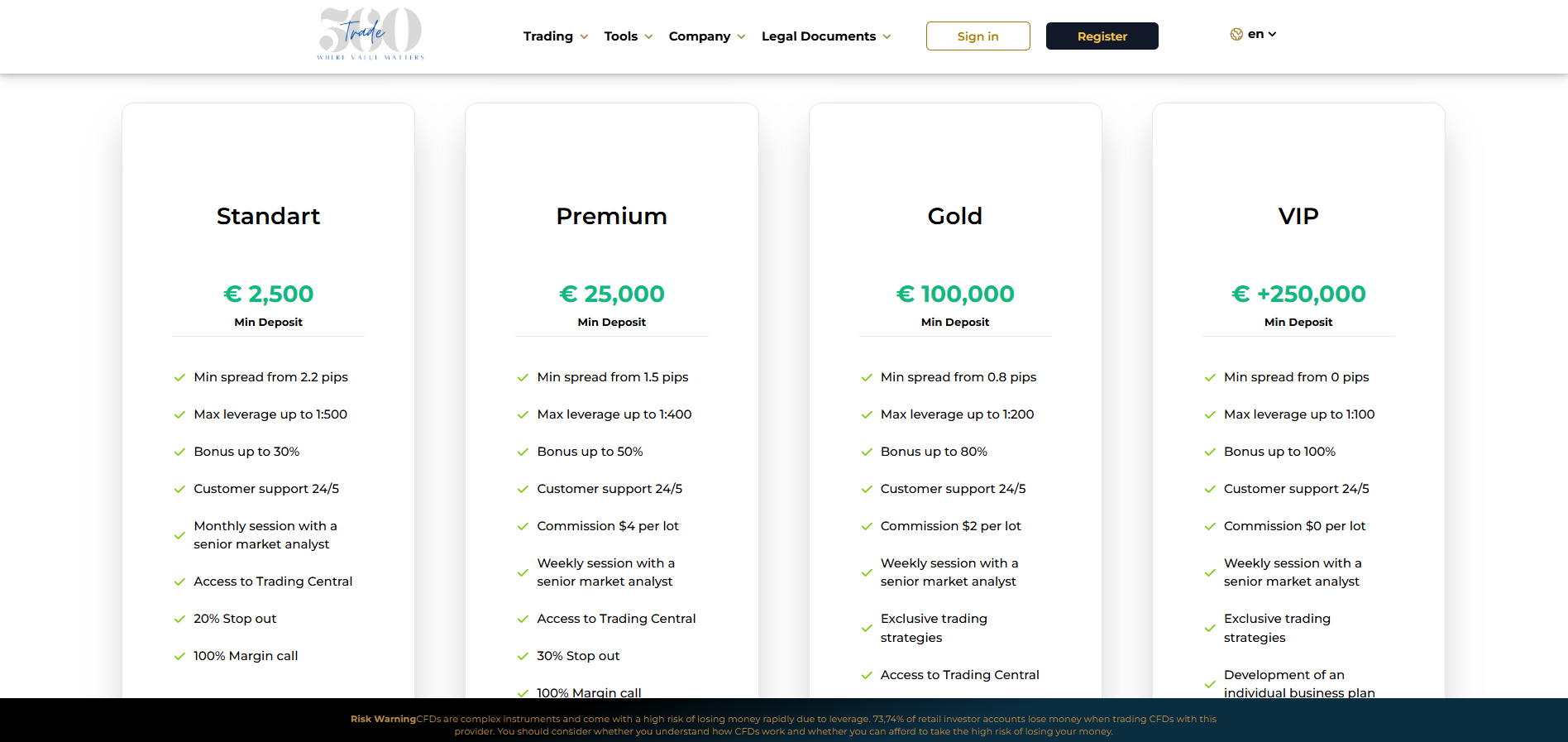Click checkmark next to Gold Exclusive trading strategies
This screenshot has width=1568, height=742.
click(x=867, y=629)
